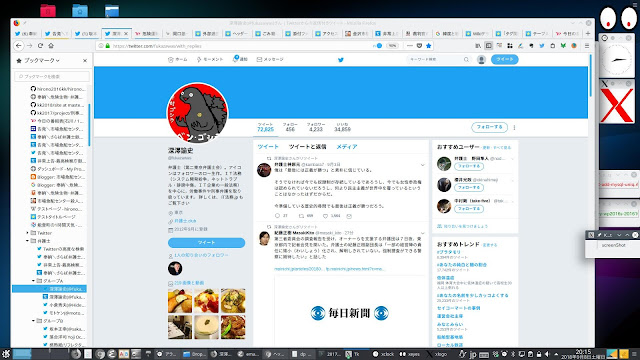The image size is (640, 360).
Task: Click the search magnifier in Twitter search
Action: click(x=466, y=60)
